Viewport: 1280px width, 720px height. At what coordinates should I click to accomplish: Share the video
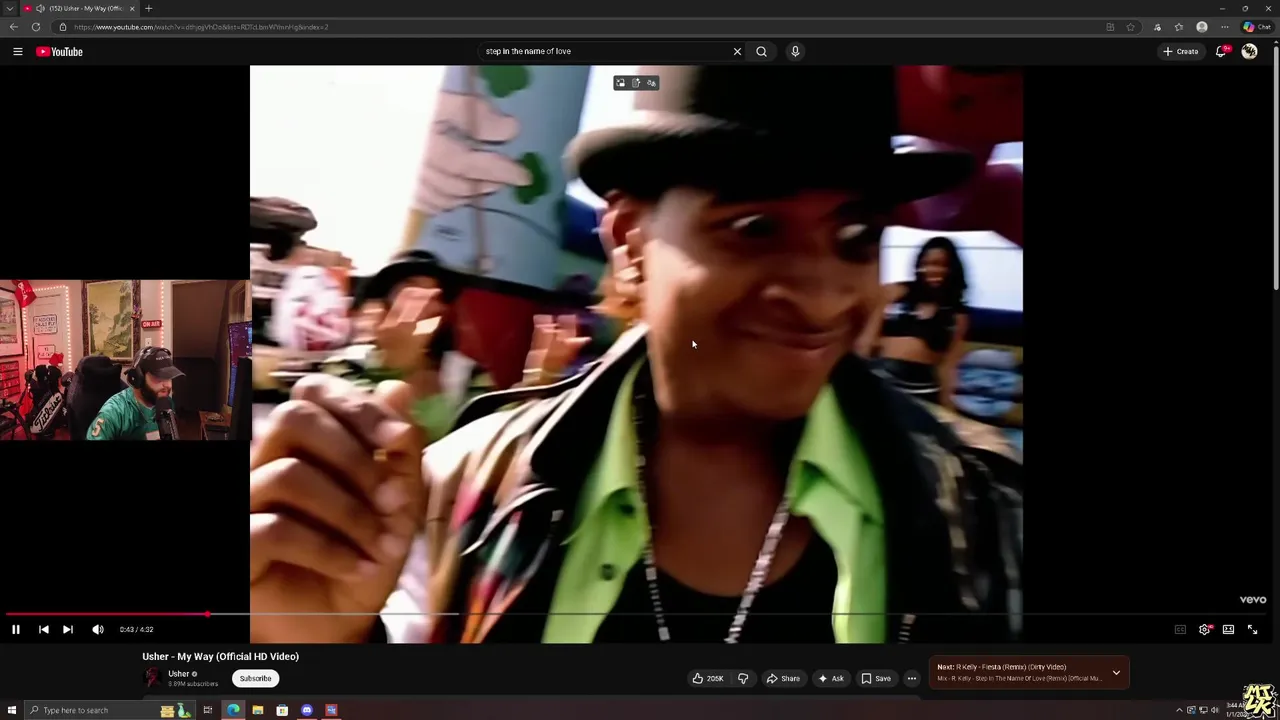[783, 678]
